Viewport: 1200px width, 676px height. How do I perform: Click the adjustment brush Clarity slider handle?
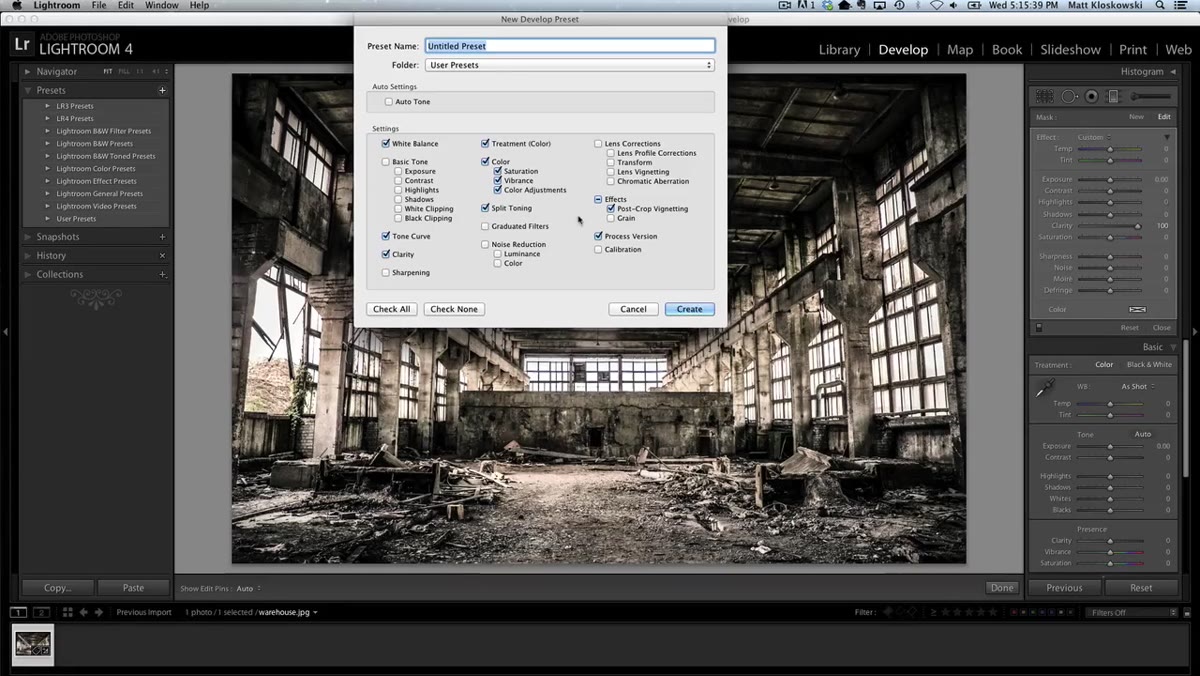coord(1137,226)
